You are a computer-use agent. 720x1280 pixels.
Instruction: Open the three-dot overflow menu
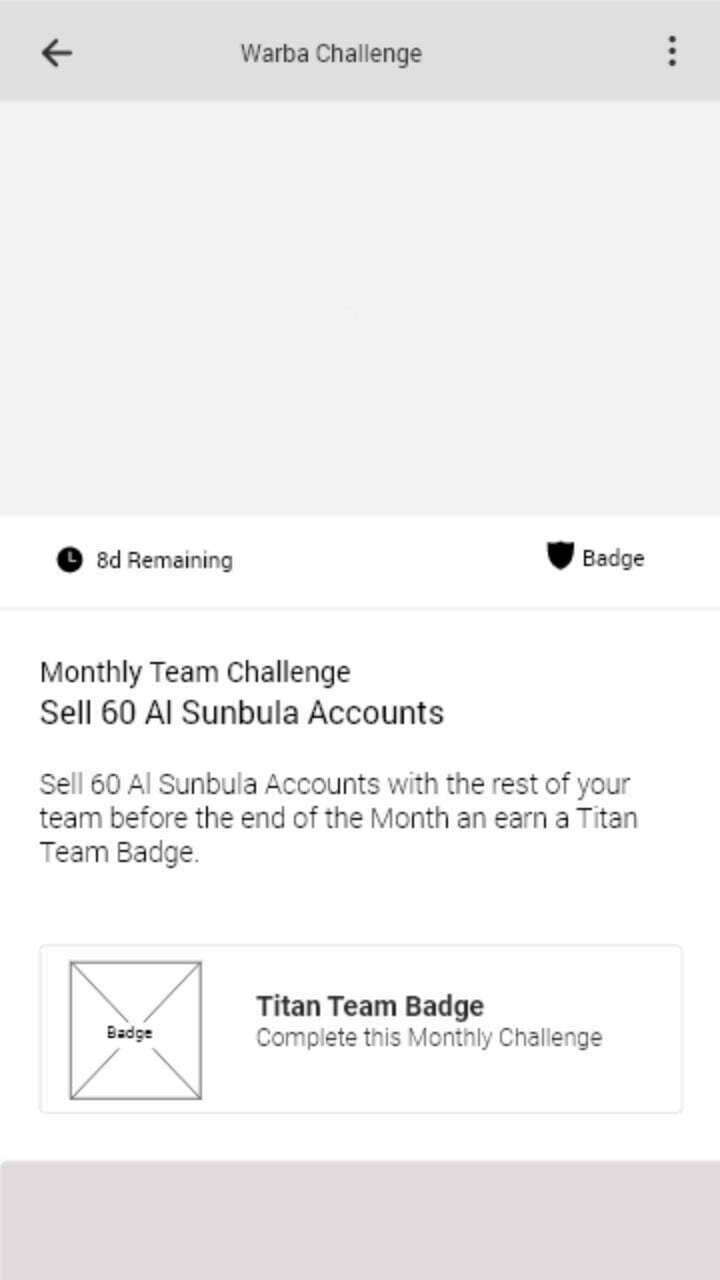click(x=672, y=51)
